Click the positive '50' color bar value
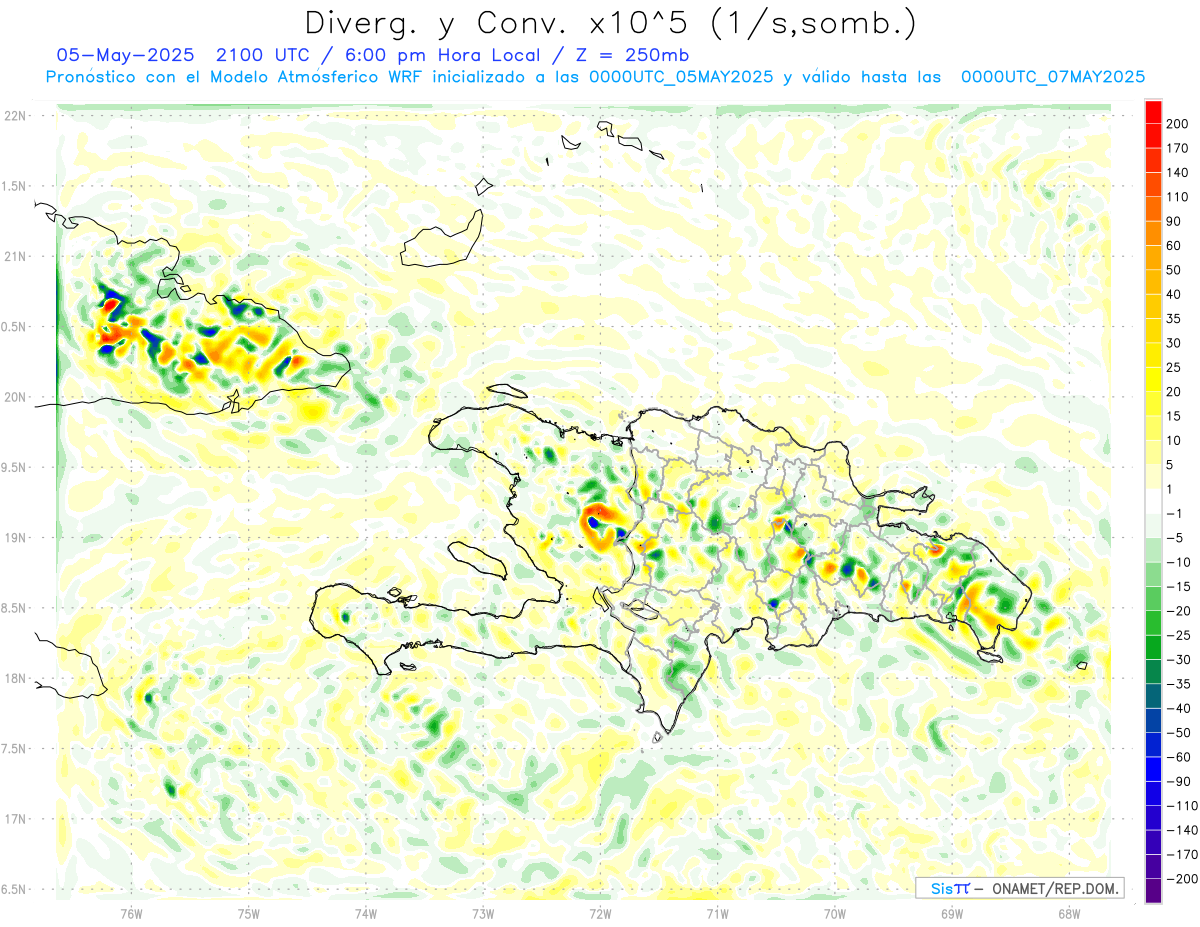Viewport: 1200px width, 927px height. (x=1174, y=270)
